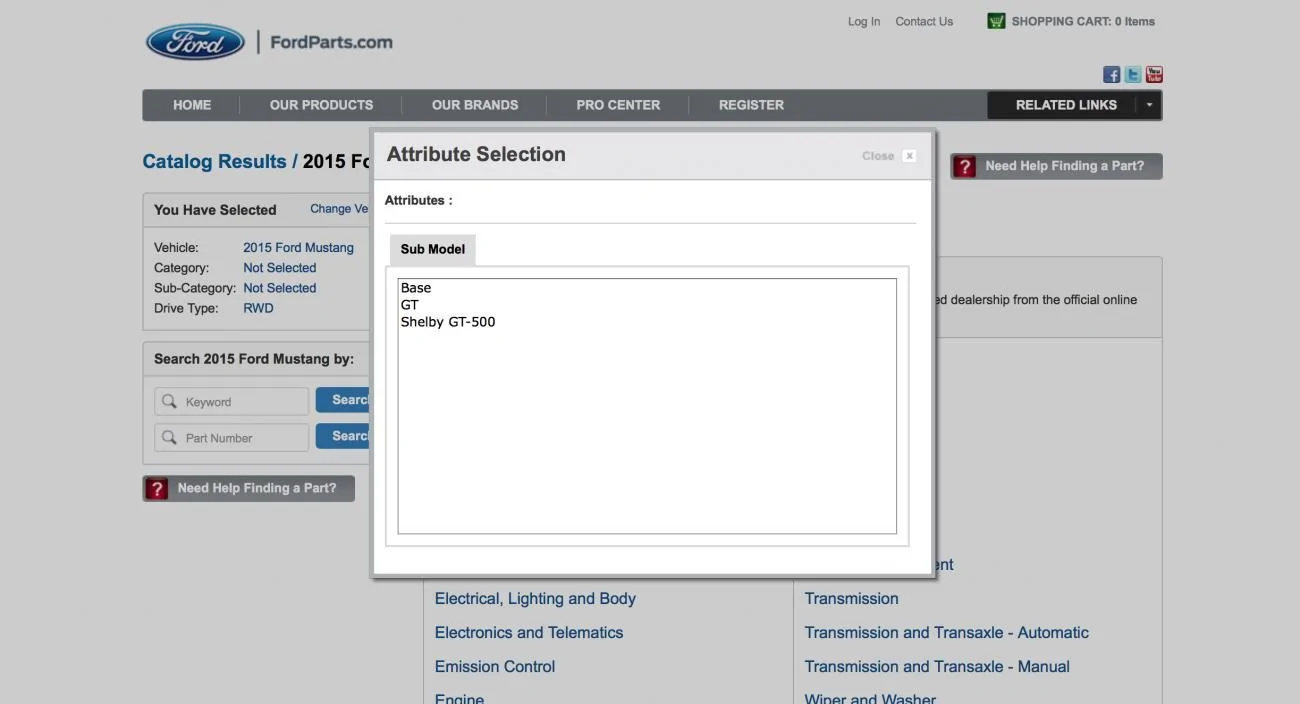The image size is (1300, 704).
Task: Click the RWD drive type link
Action: pyautogui.click(x=258, y=308)
